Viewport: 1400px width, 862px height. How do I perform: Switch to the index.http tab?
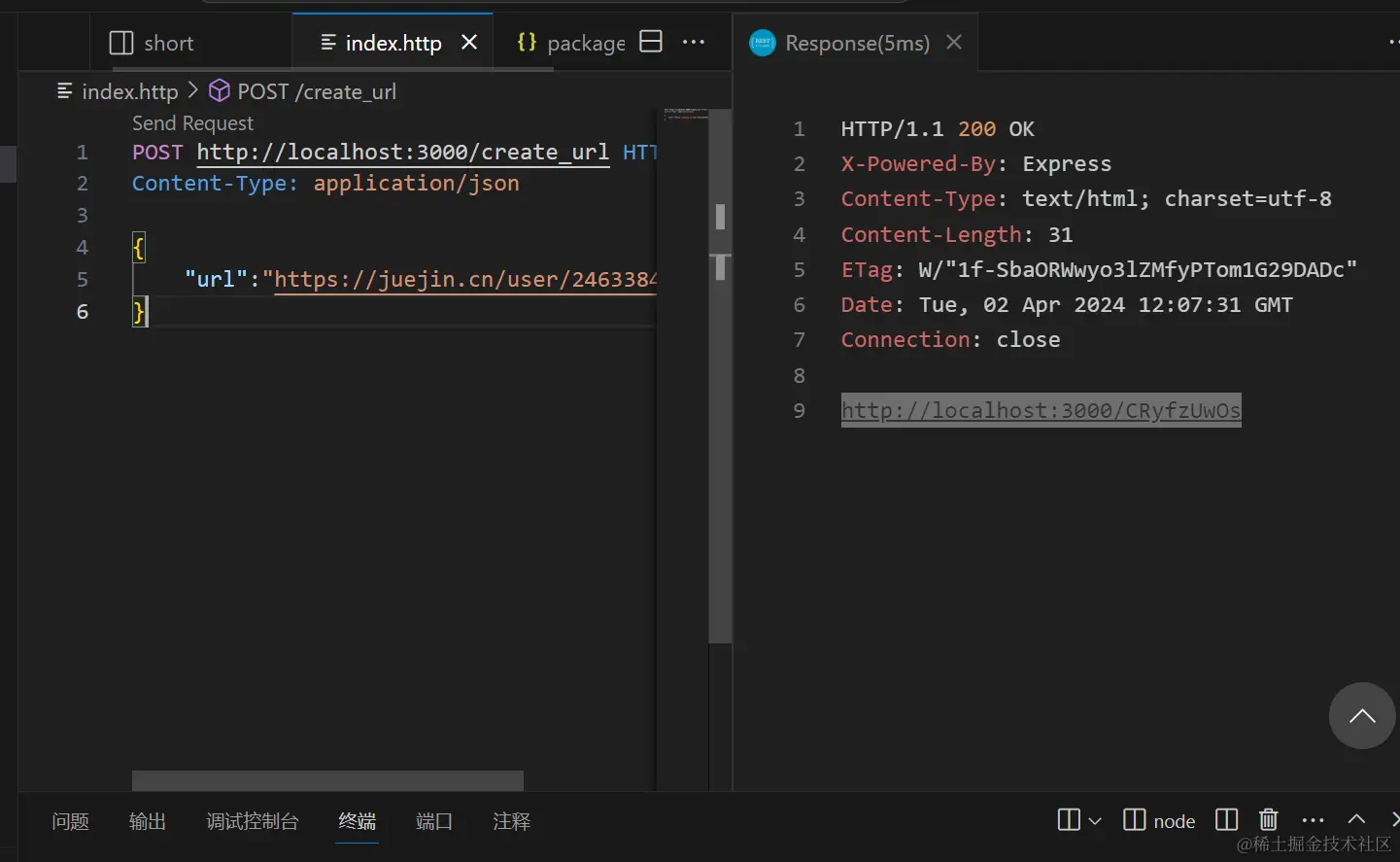click(x=393, y=43)
